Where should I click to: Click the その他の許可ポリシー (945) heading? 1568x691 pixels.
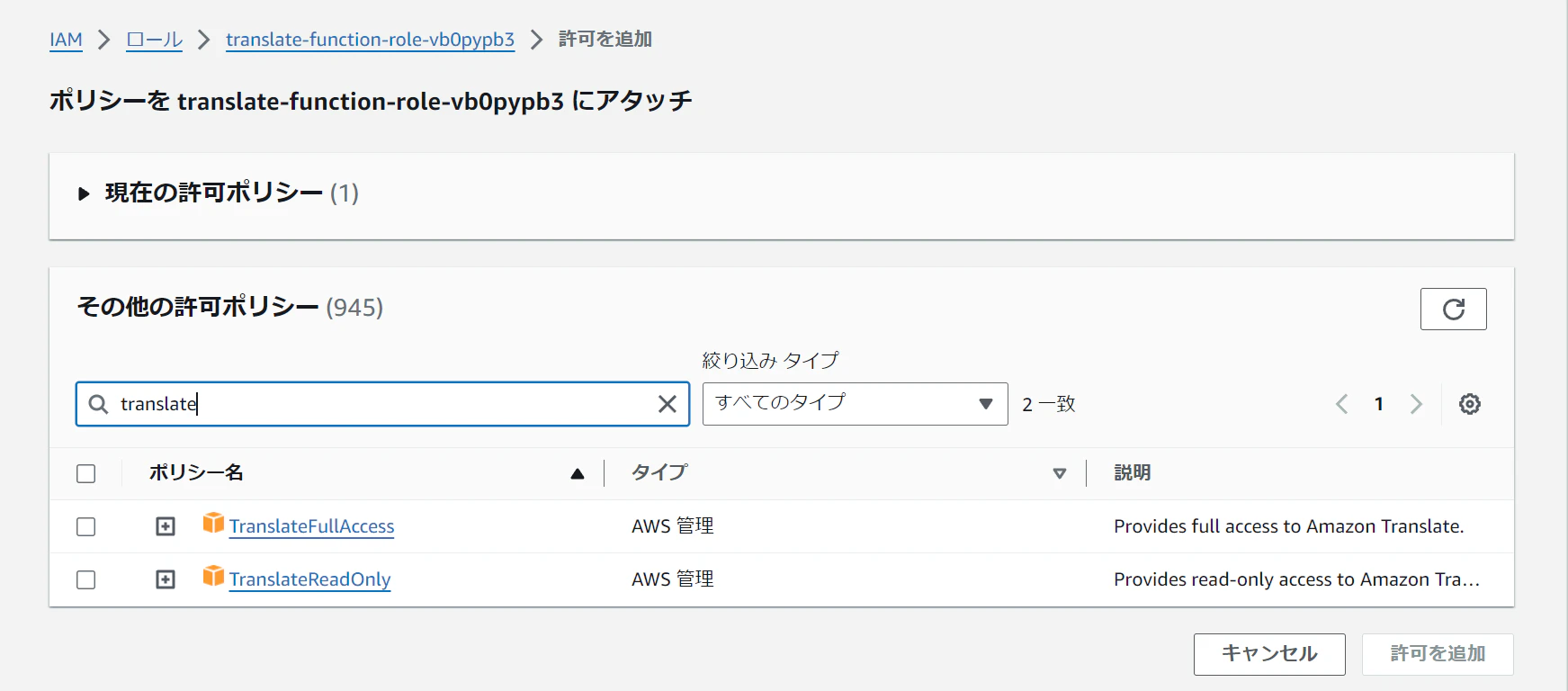point(230,307)
